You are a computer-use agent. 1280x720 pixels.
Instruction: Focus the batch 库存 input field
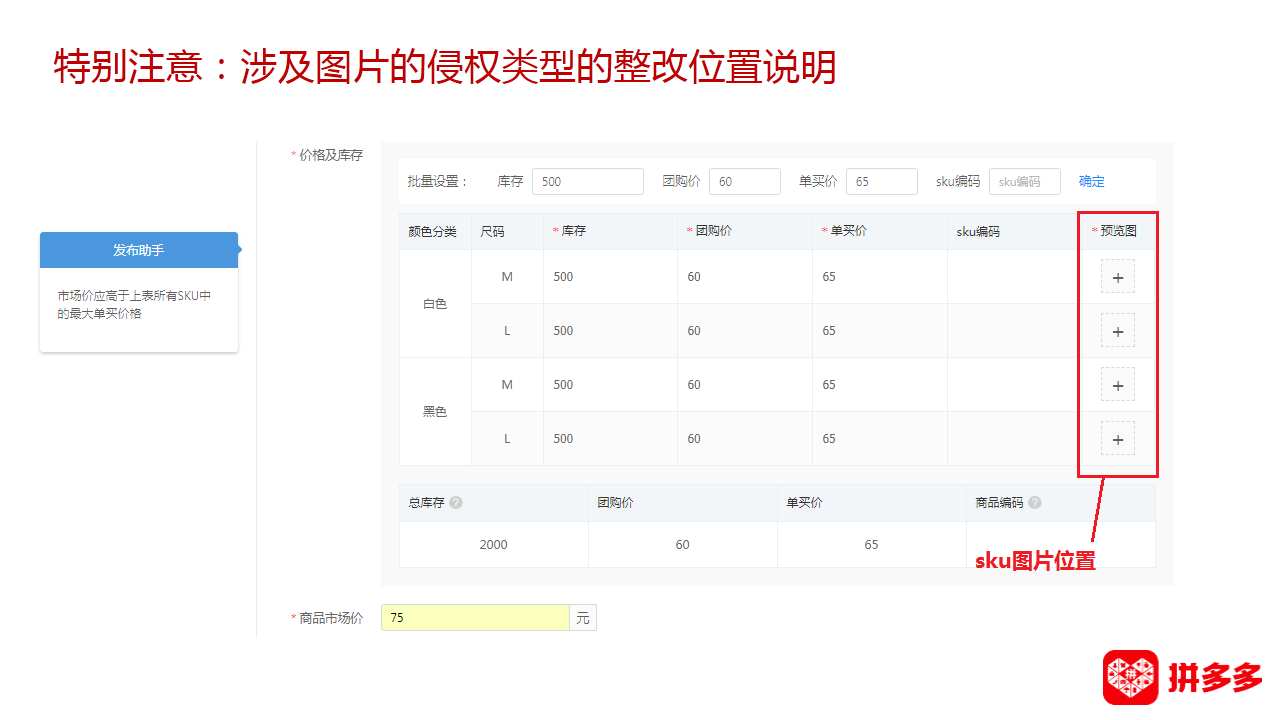click(x=588, y=181)
